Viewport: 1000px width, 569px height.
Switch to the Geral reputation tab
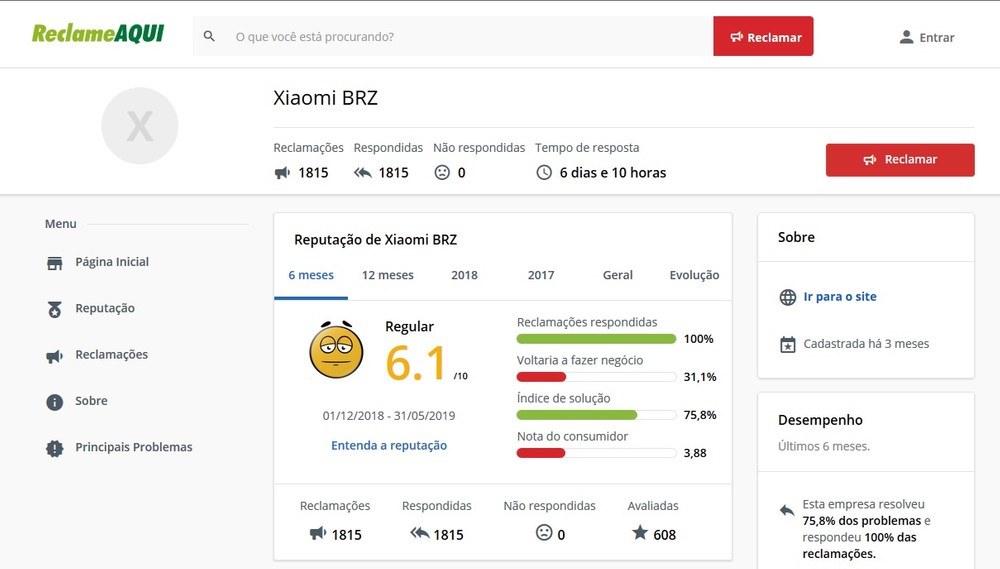click(618, 275)
